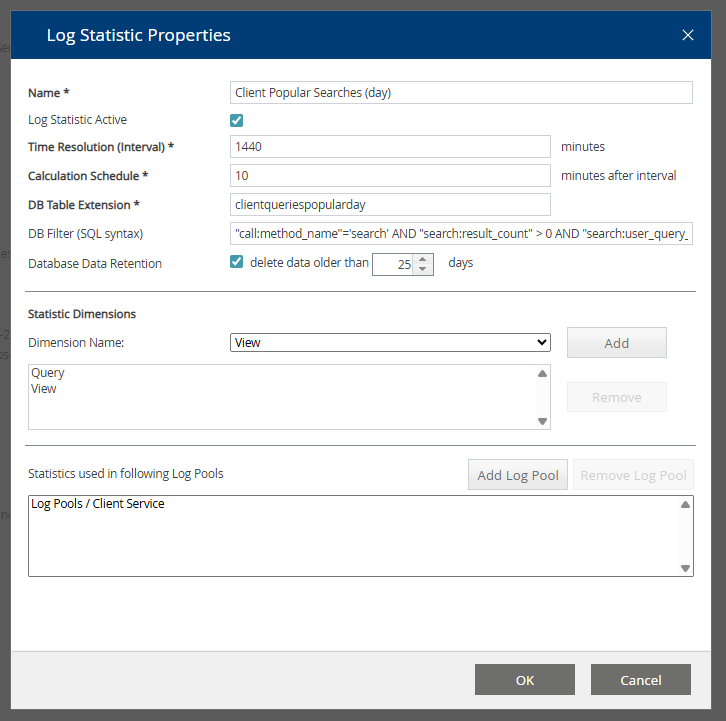The width and height of the screenshot is (726, 721).
Task: Toggle Log Statistic Active checkbox
Action: click(237, 120)
